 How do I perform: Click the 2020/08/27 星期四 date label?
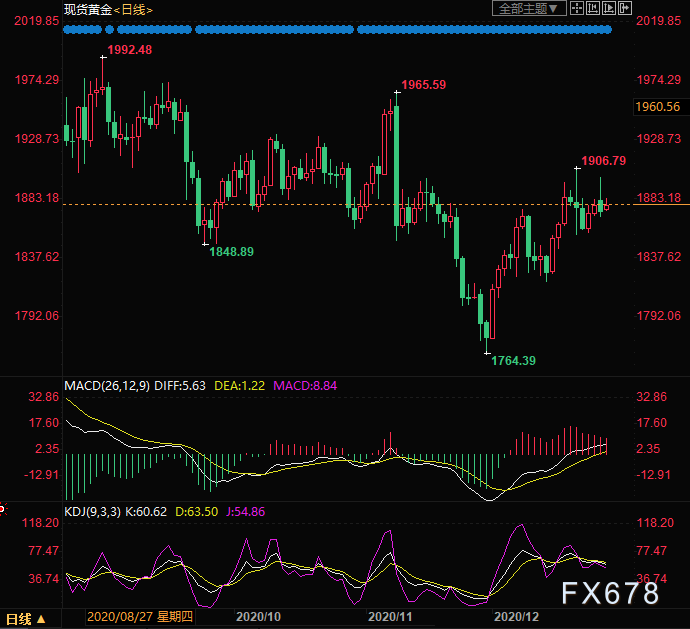pyautogui.click(x=131, y=619)
